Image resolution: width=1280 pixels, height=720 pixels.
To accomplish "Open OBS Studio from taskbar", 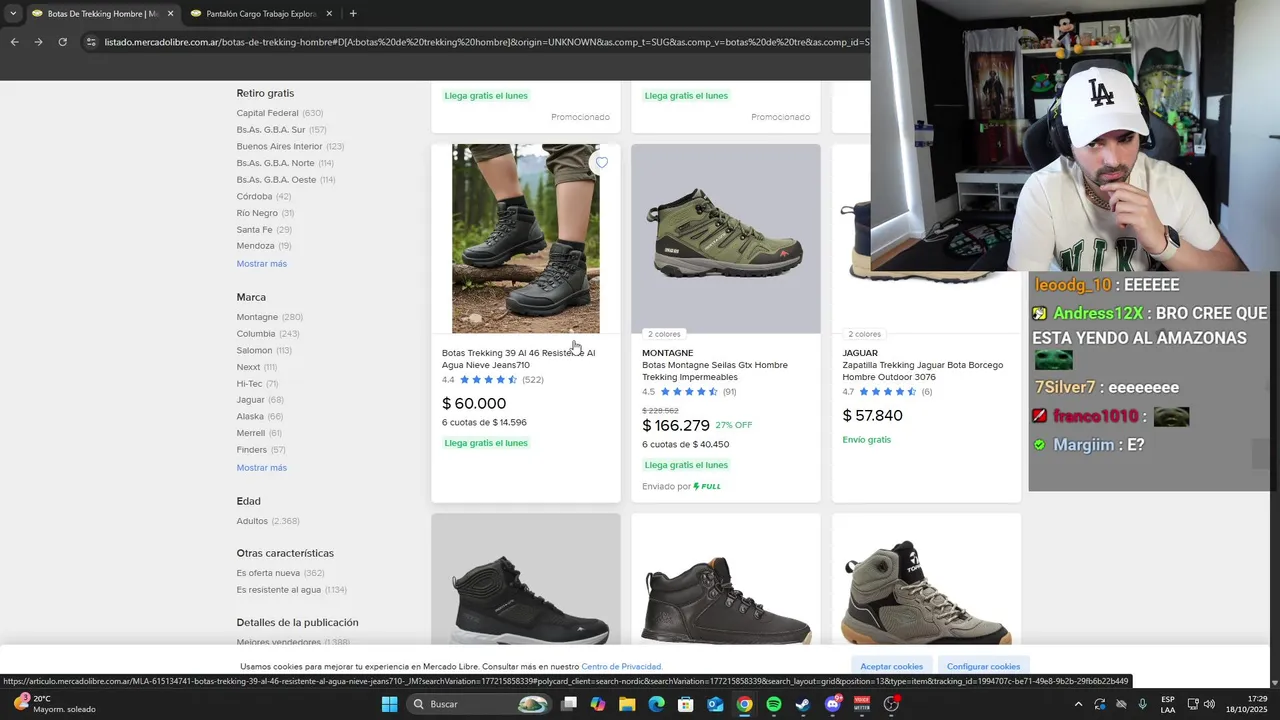I will coord(891,704).
